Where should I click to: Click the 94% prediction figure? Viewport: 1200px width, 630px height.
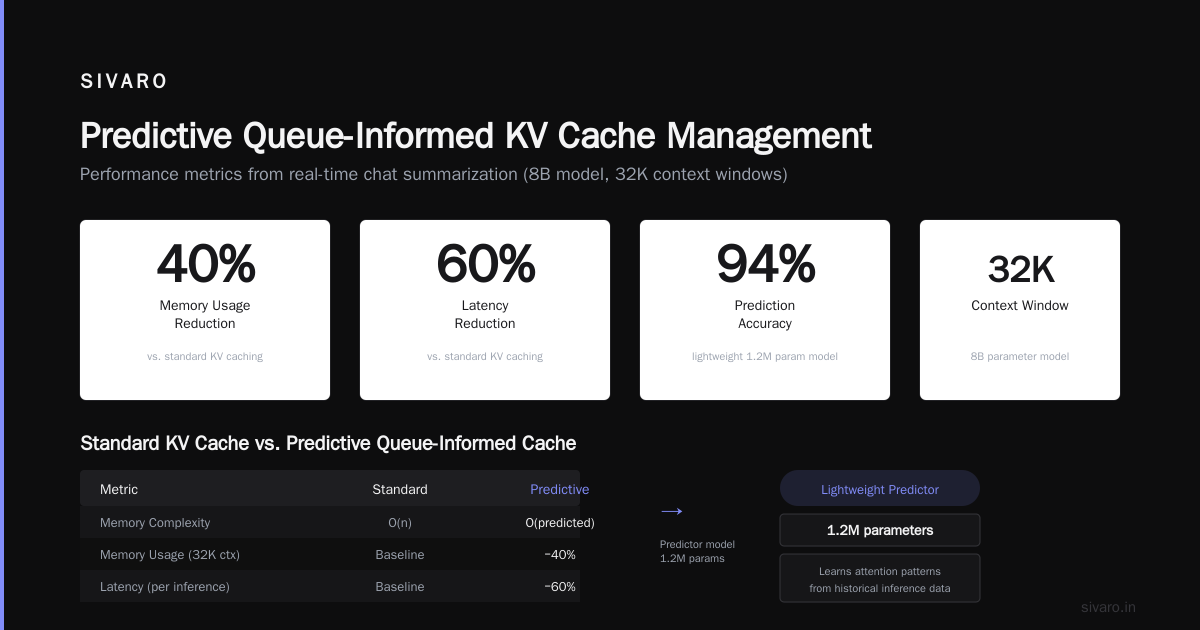[765, 264]
